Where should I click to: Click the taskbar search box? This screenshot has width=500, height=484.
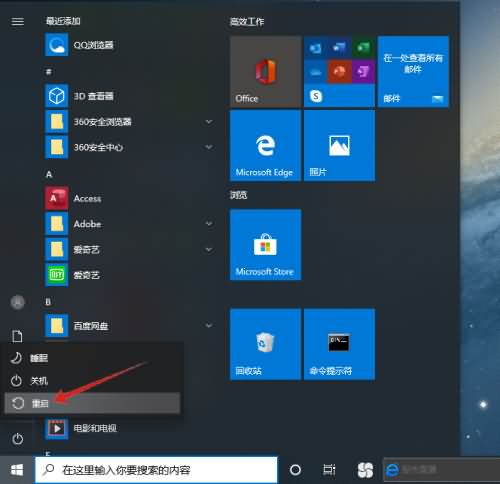coord(156,470)
